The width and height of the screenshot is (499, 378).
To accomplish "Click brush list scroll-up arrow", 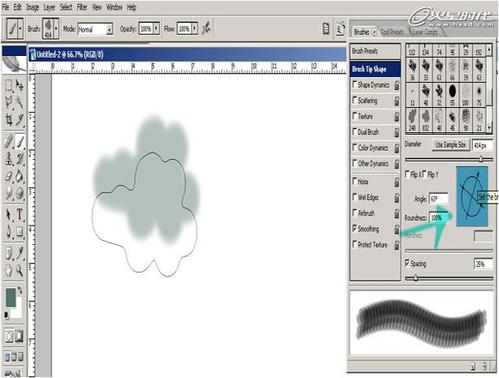I will (x=489, y=50).
